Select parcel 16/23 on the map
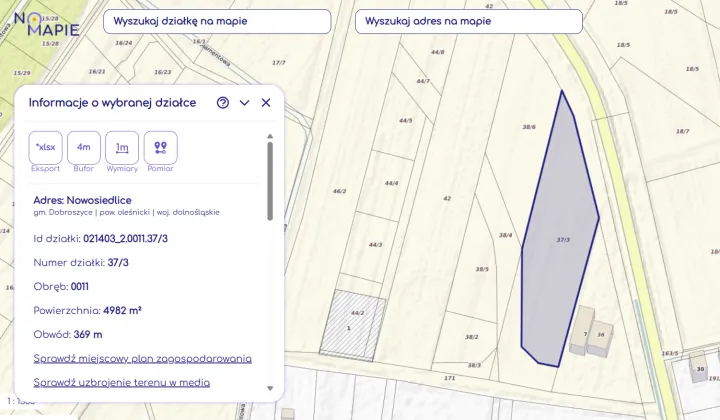This screenshot has width=720, height=420. click(163, 72)
